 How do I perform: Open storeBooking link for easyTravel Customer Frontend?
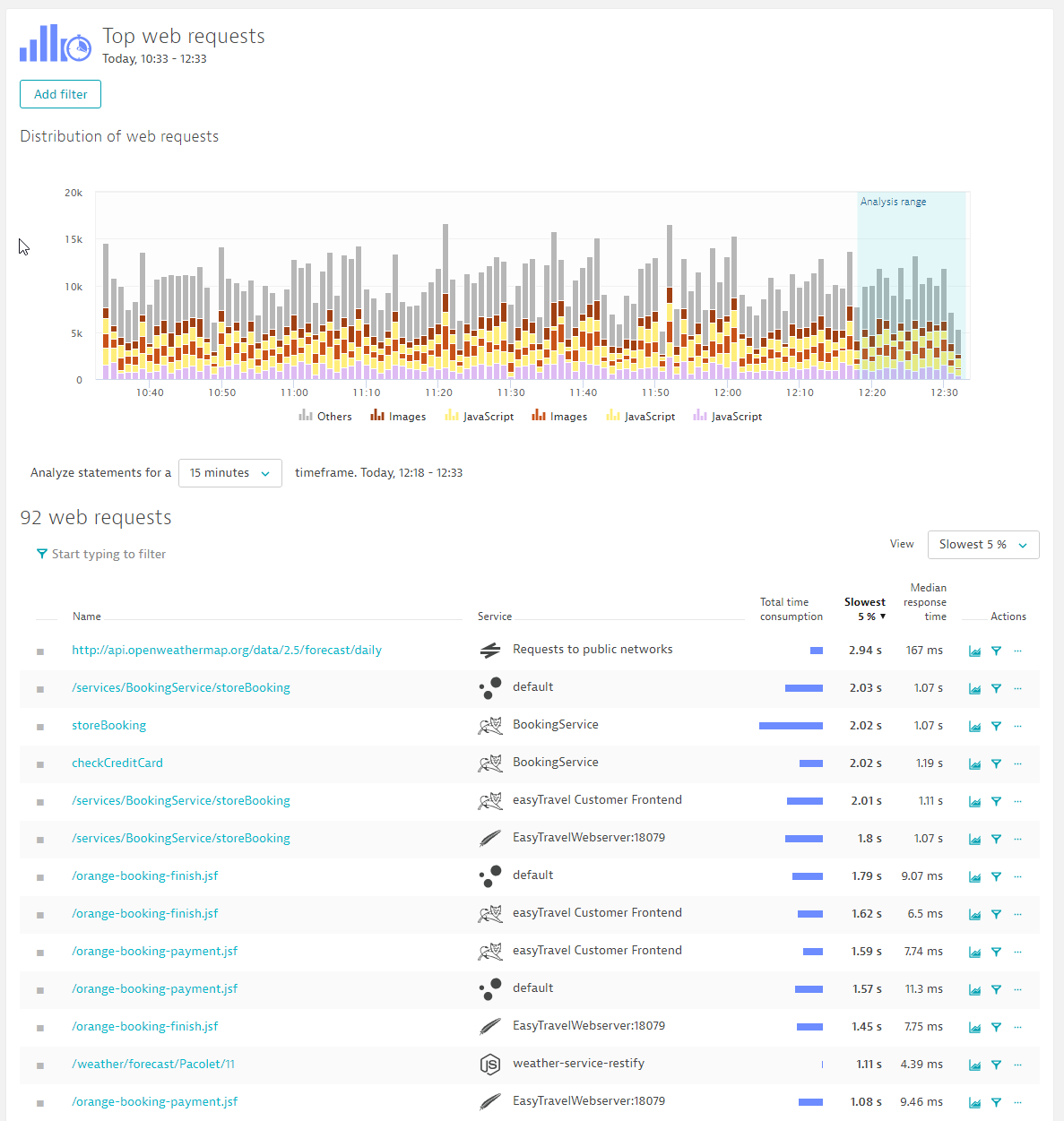coord(181,800)
